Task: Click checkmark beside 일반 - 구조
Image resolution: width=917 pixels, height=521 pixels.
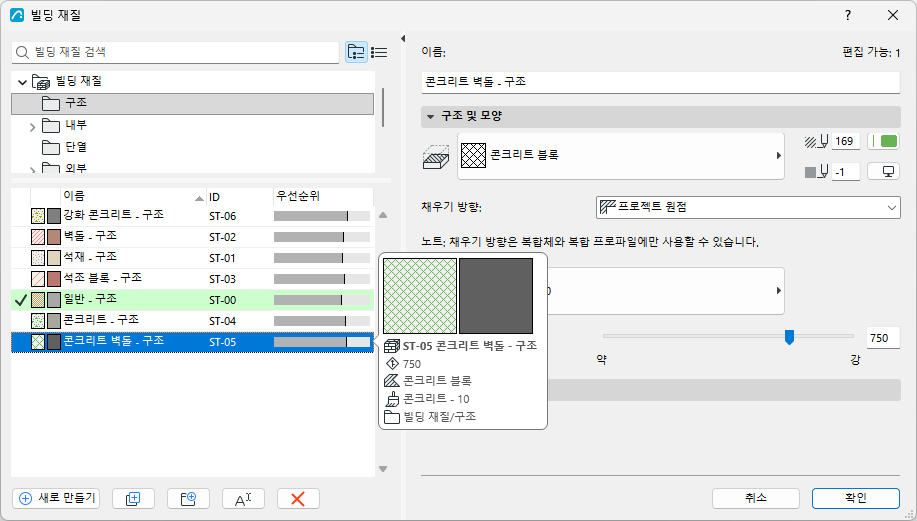Action: click(21, 300)
